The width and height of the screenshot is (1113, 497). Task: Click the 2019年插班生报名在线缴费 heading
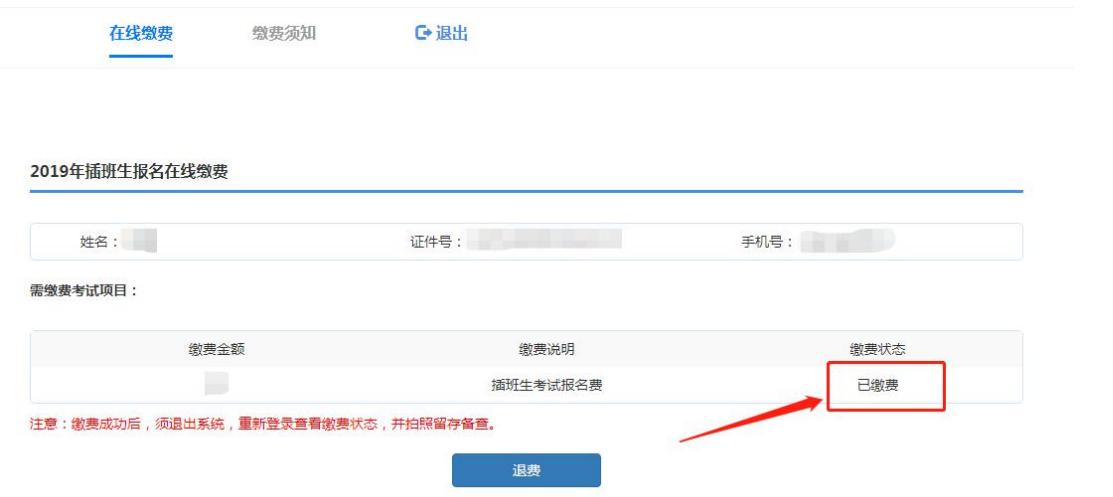(129, 172)
